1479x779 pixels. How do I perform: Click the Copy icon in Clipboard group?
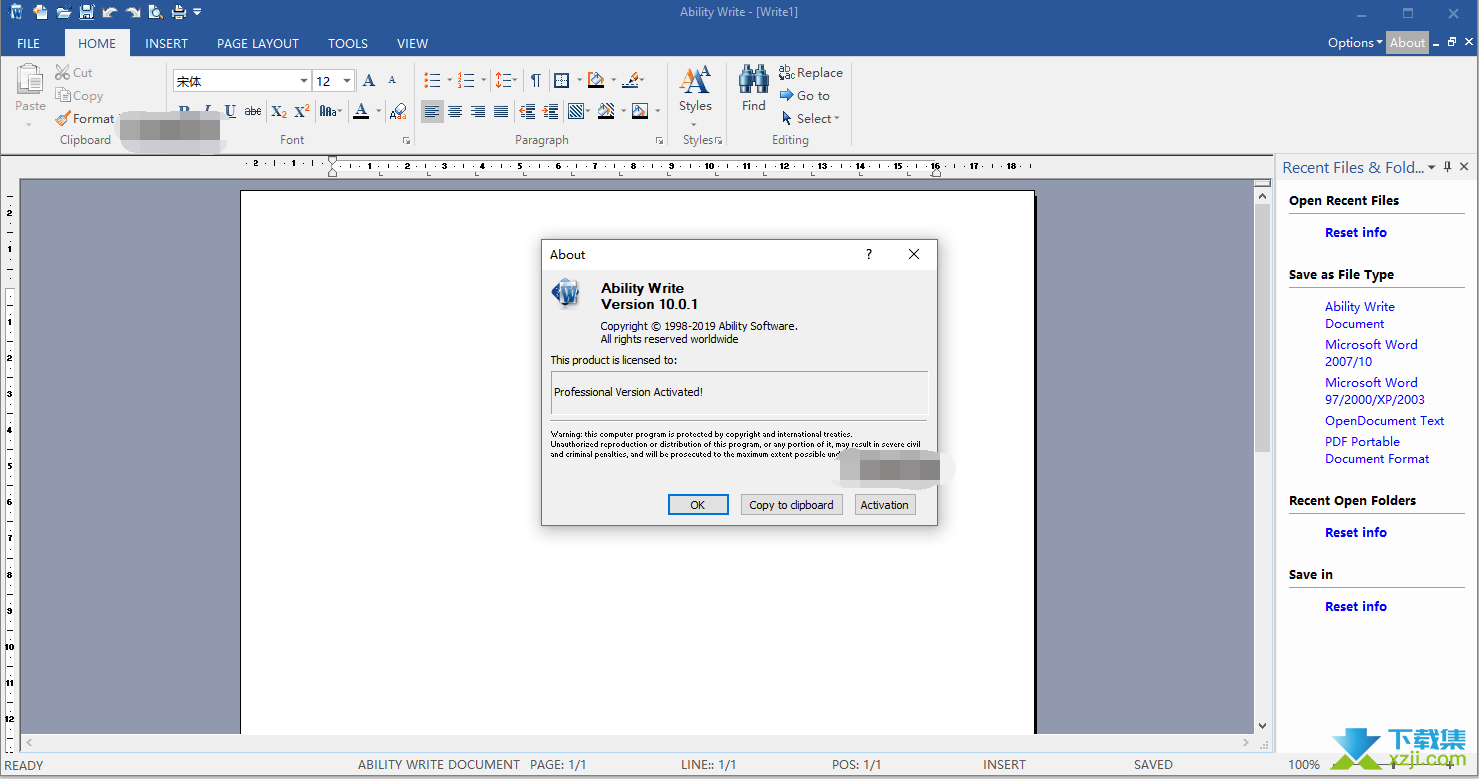click(x=63, y=95)
